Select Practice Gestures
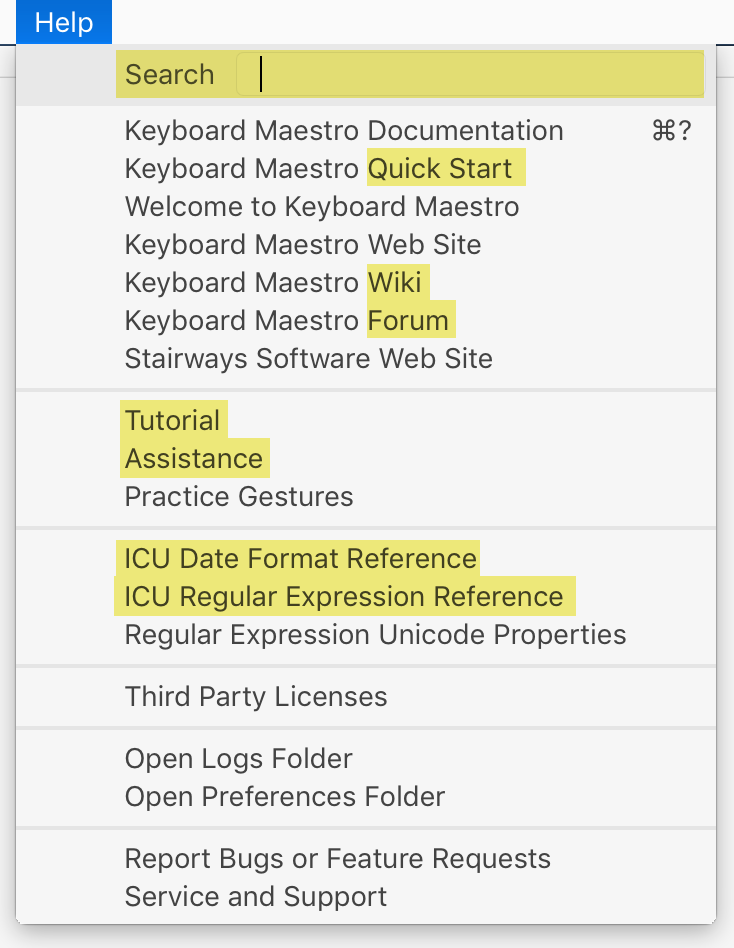Image resolution: width=734 pixels, height=948 pixels. tap(239, 496)
